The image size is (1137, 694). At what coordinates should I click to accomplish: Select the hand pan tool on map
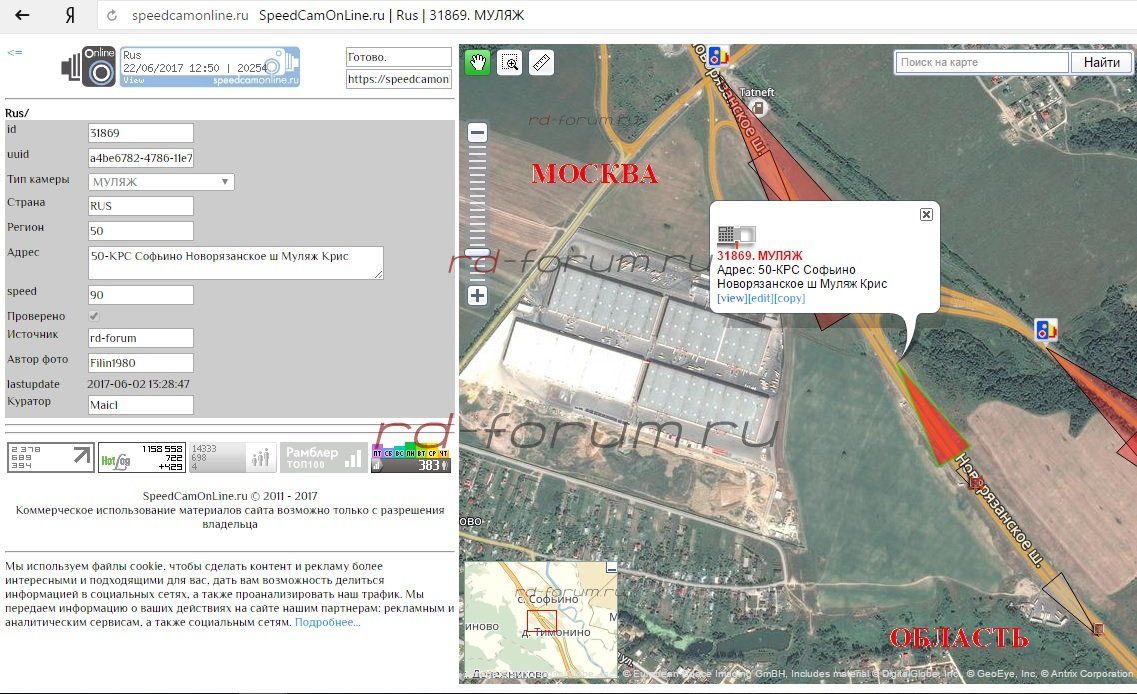coord(477,63)
